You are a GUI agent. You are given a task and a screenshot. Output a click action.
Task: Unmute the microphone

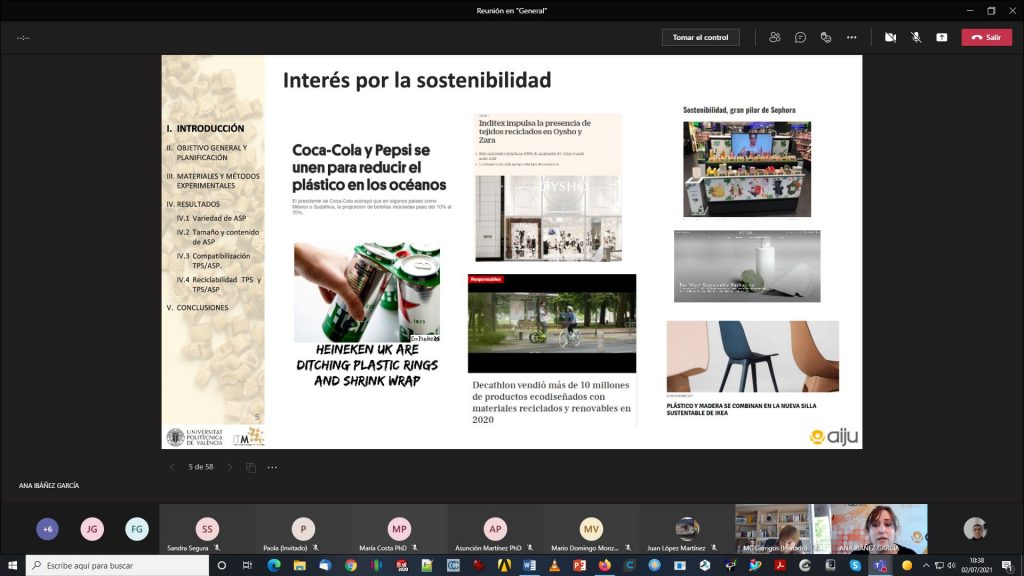(916, 37)
